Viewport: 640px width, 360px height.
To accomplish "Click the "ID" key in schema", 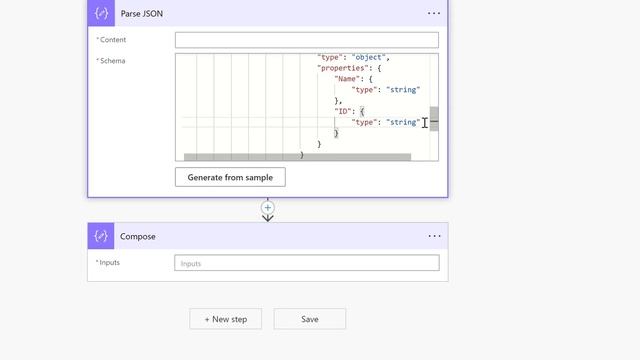I will click(x=342, y=111).
